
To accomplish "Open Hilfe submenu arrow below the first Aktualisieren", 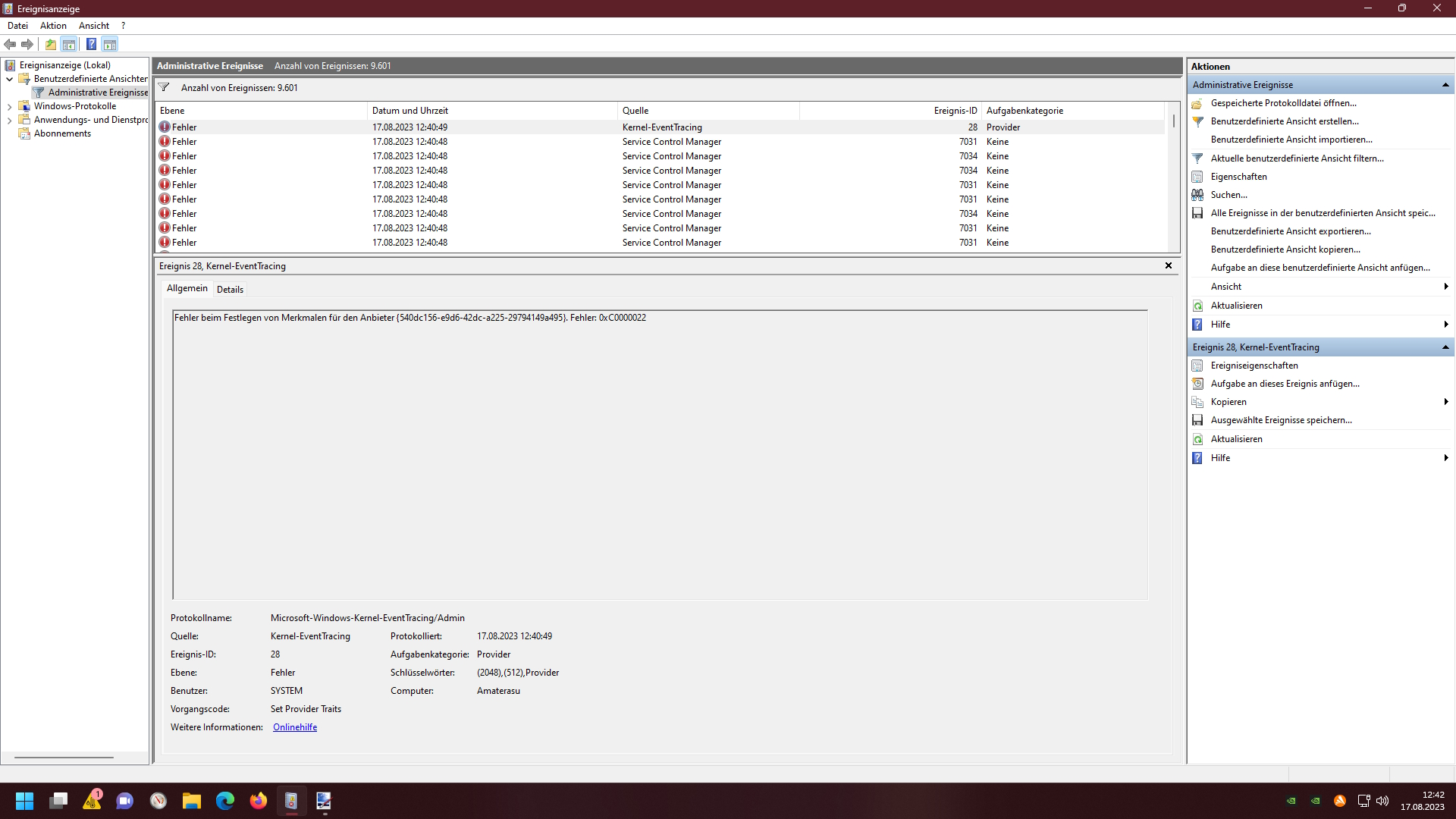I will point(1446,325).
